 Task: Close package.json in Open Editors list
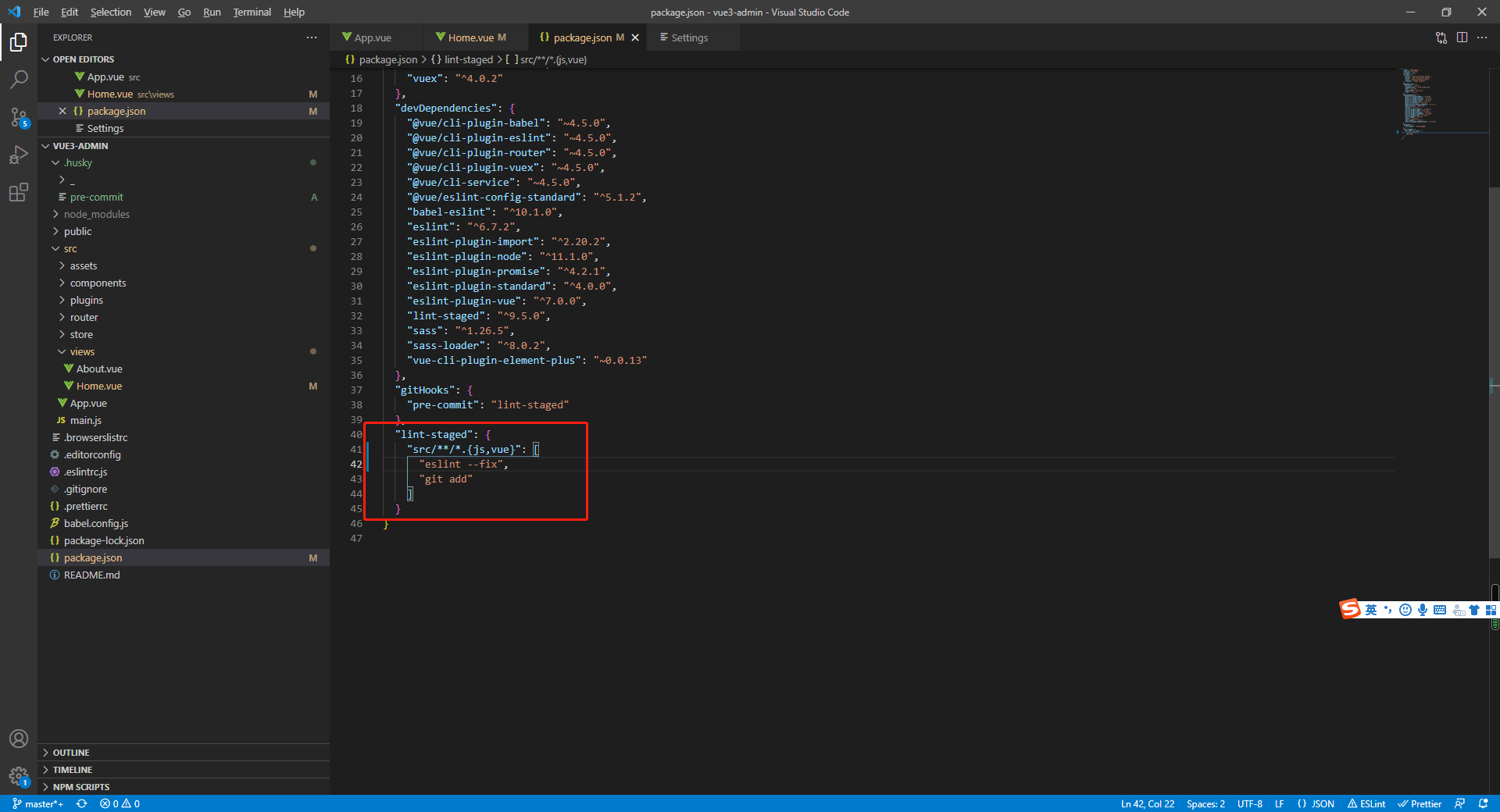click(x=62, y=111)
